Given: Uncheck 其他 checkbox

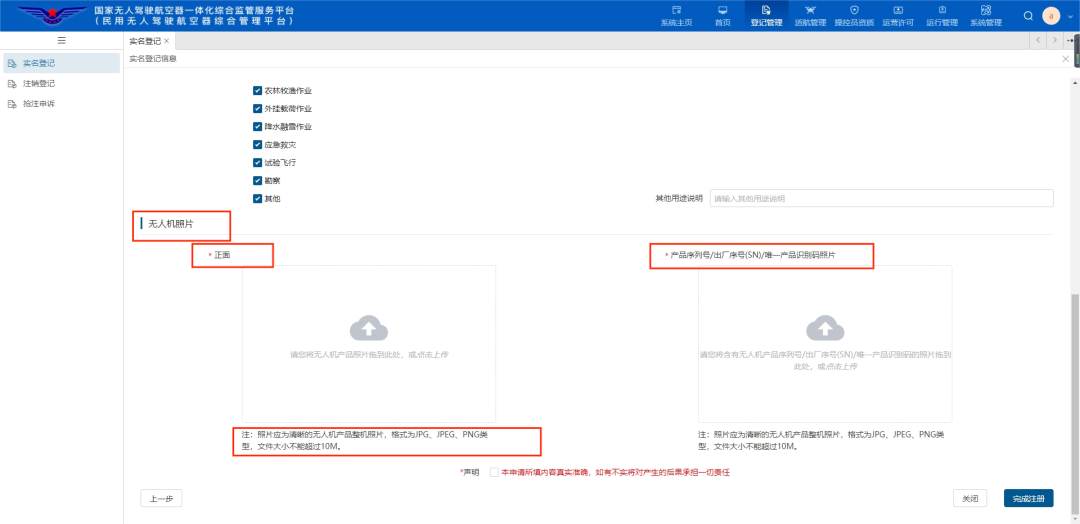Looking at the screenshot, I should click(x=258, y=198).
